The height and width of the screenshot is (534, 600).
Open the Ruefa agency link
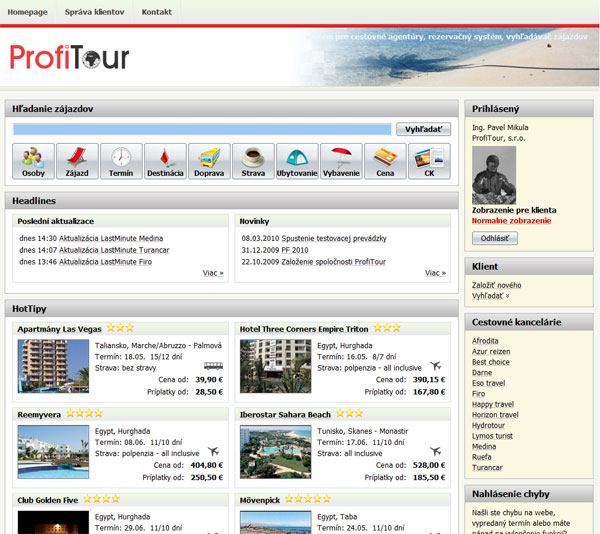pyautogui.click(x=481, y=457)
